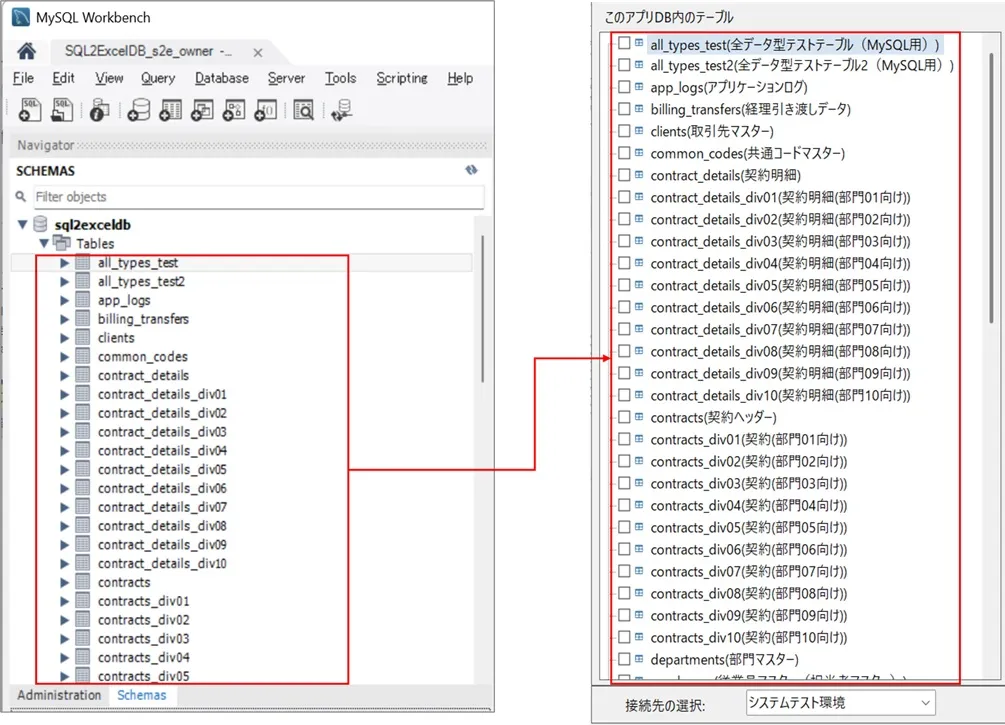Expand the all_types_test2 table node
This screenshot has width=1005, height=725.
tap(64, 281)
